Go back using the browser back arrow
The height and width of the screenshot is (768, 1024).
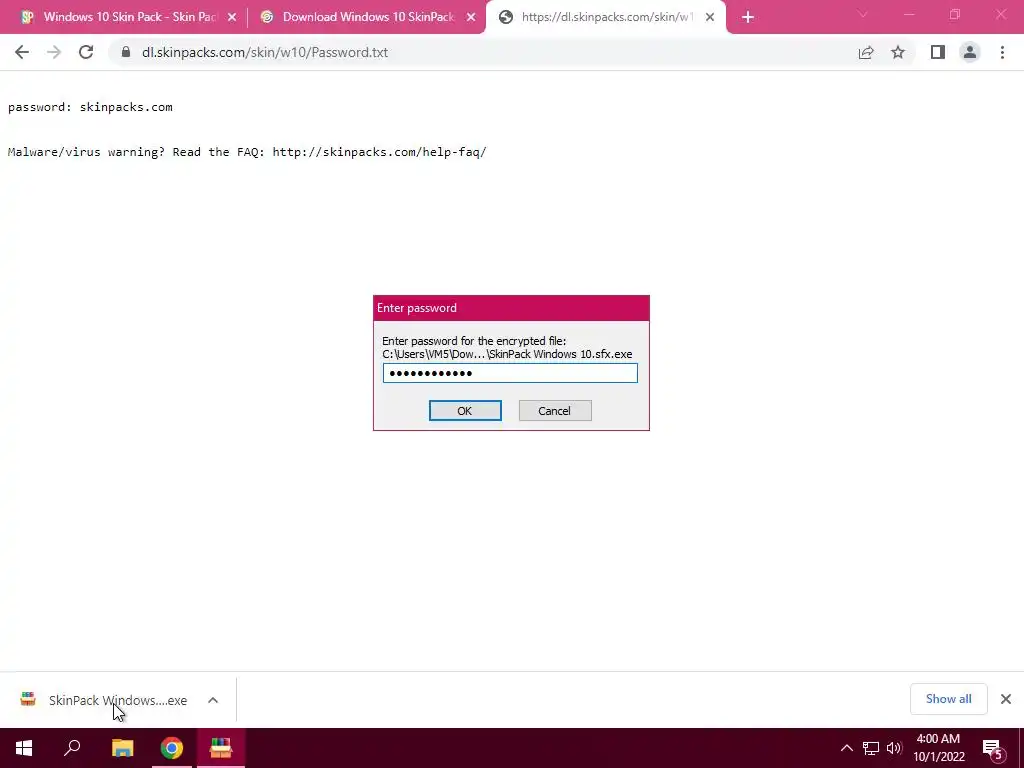click(22, 52)
